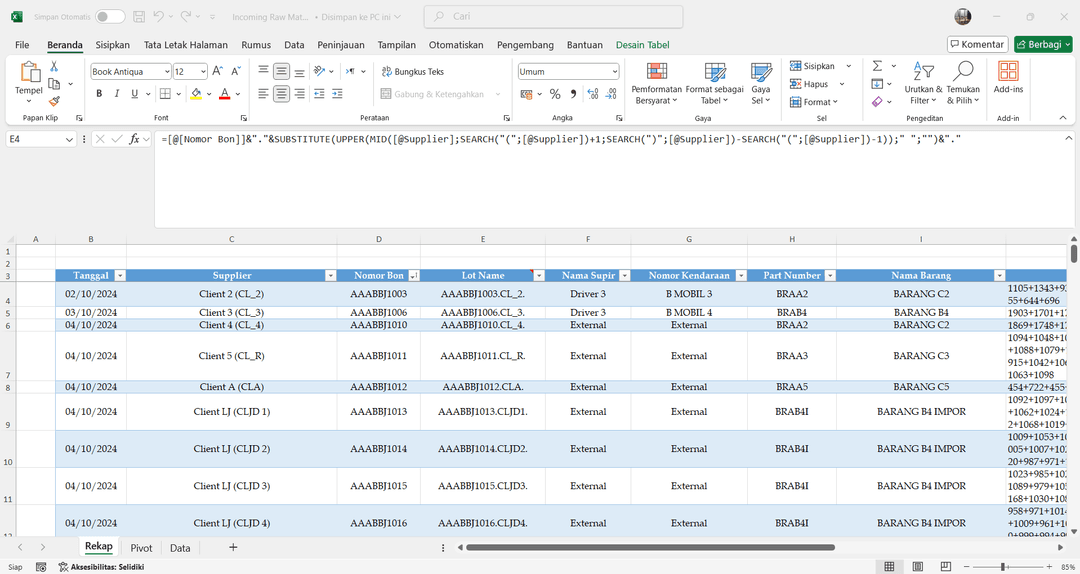The height and width of the screenshot is (574, 1080).
Task: Click Aksesibilitas: Selidiki in status bar
Action: pyautogui.click(x=101, y=567)
